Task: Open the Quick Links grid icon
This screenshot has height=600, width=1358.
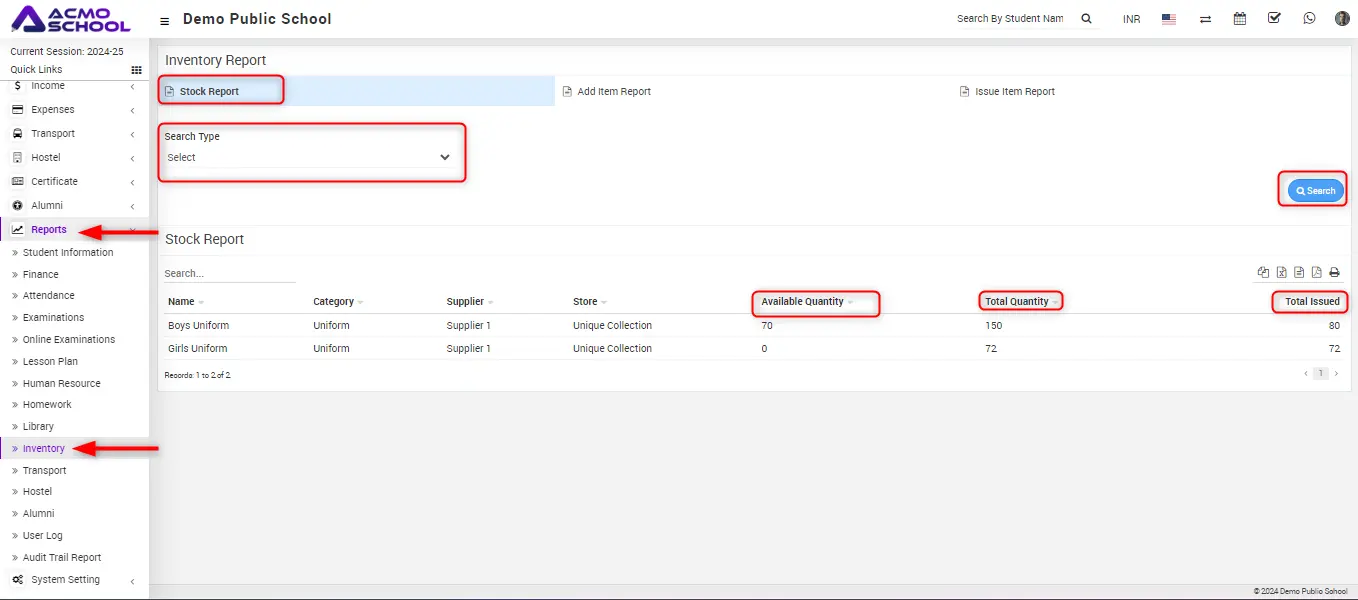Action: tap(136, 70)
